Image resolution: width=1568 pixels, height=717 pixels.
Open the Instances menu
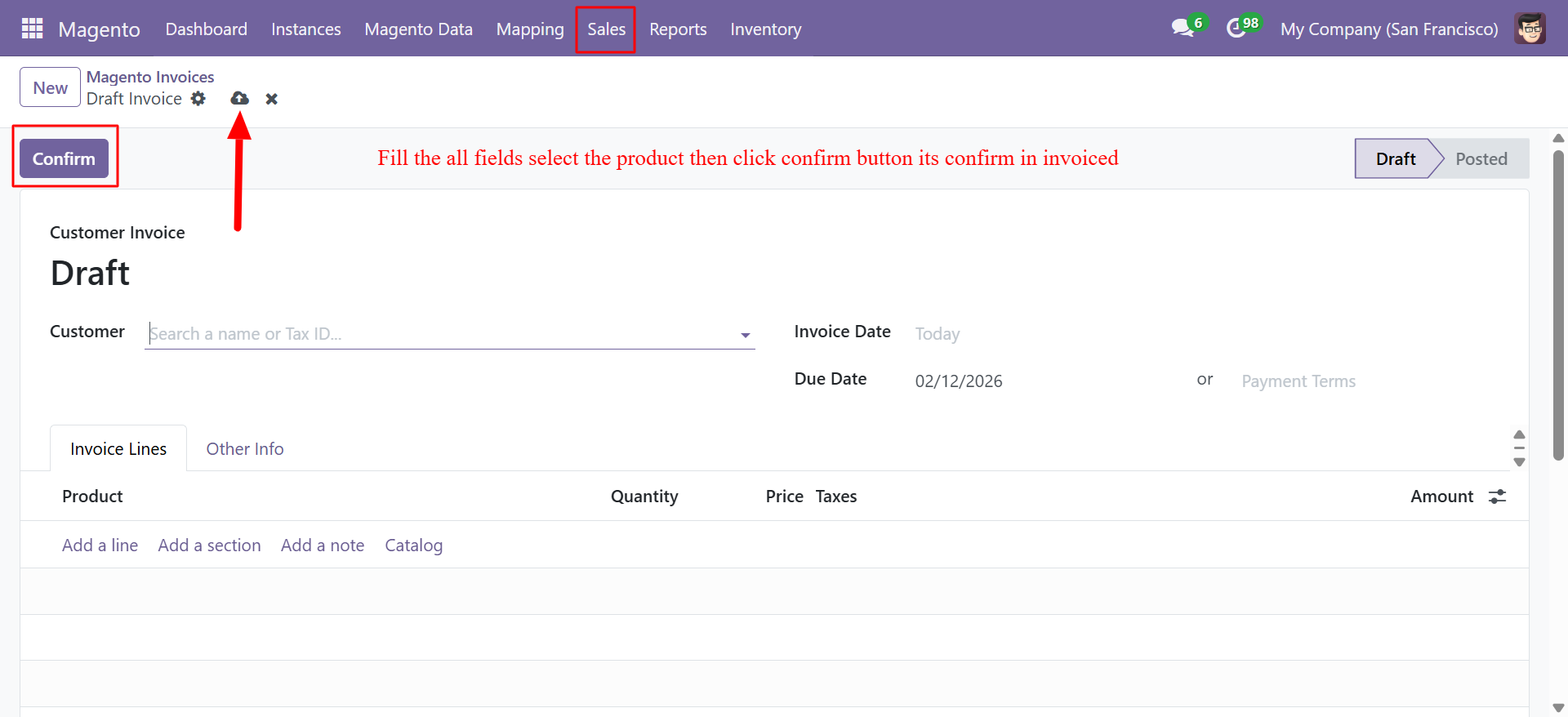point(306,29)
